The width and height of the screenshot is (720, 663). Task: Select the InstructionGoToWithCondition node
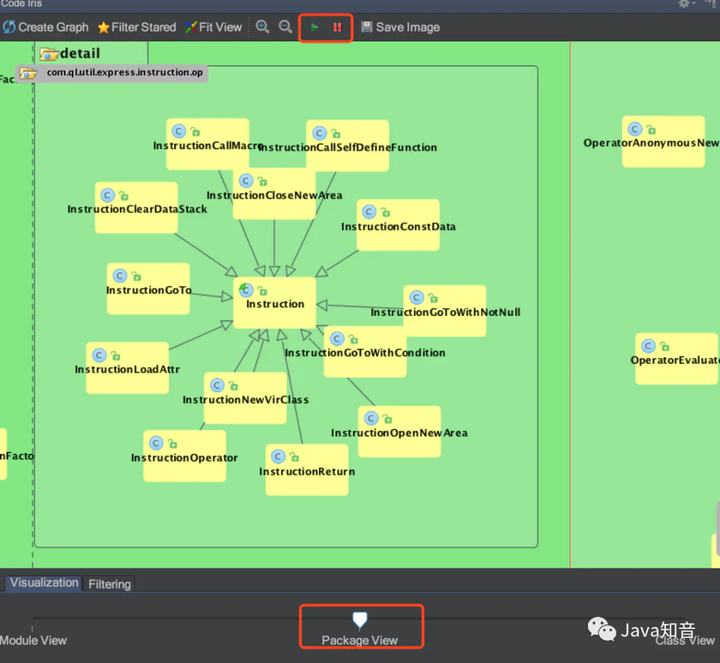tap(365, 352)
